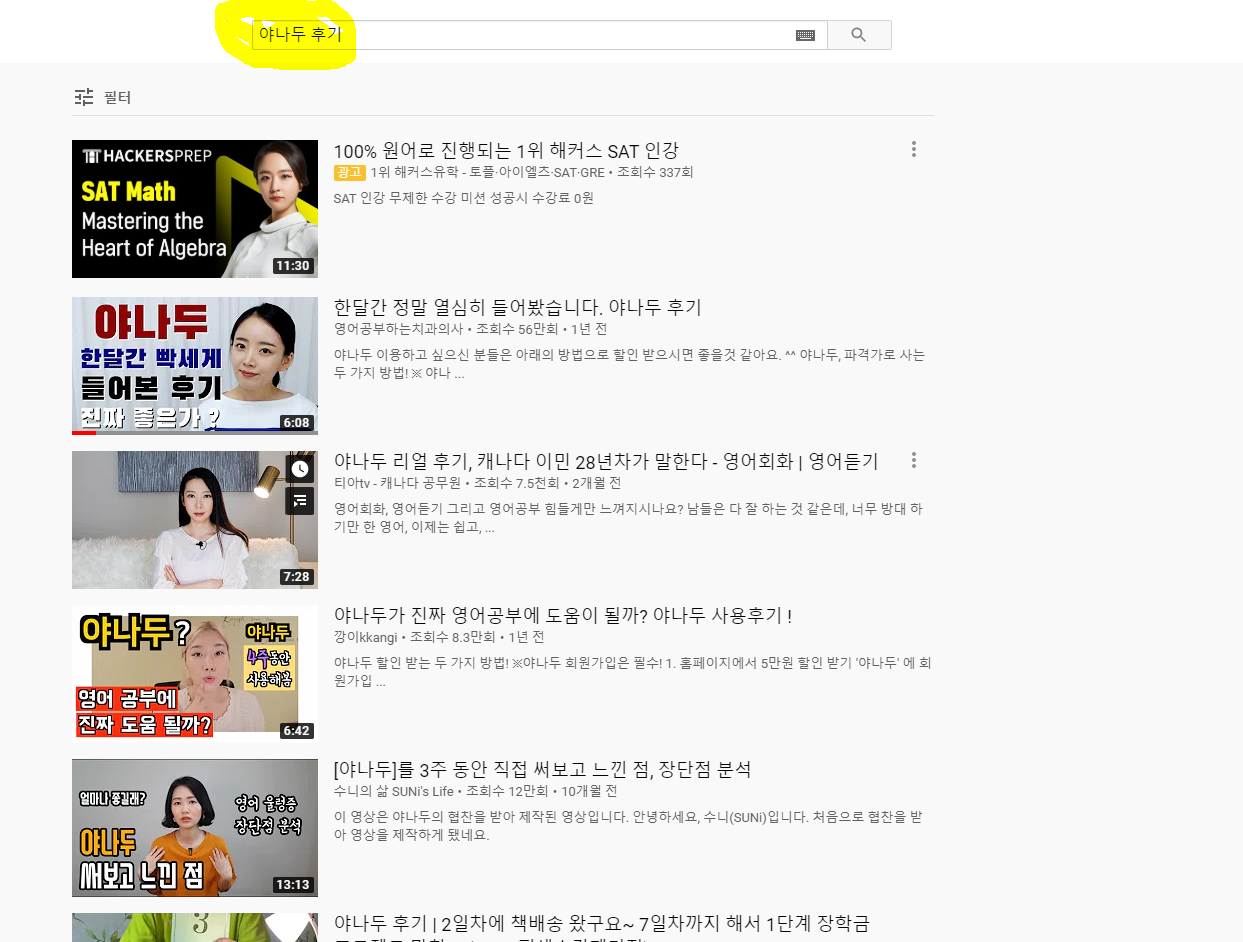Open title 야나두 리얼 후기, 캐나다 이민 28년차가 말한다
1243x942 pixels.
(606, 461)
